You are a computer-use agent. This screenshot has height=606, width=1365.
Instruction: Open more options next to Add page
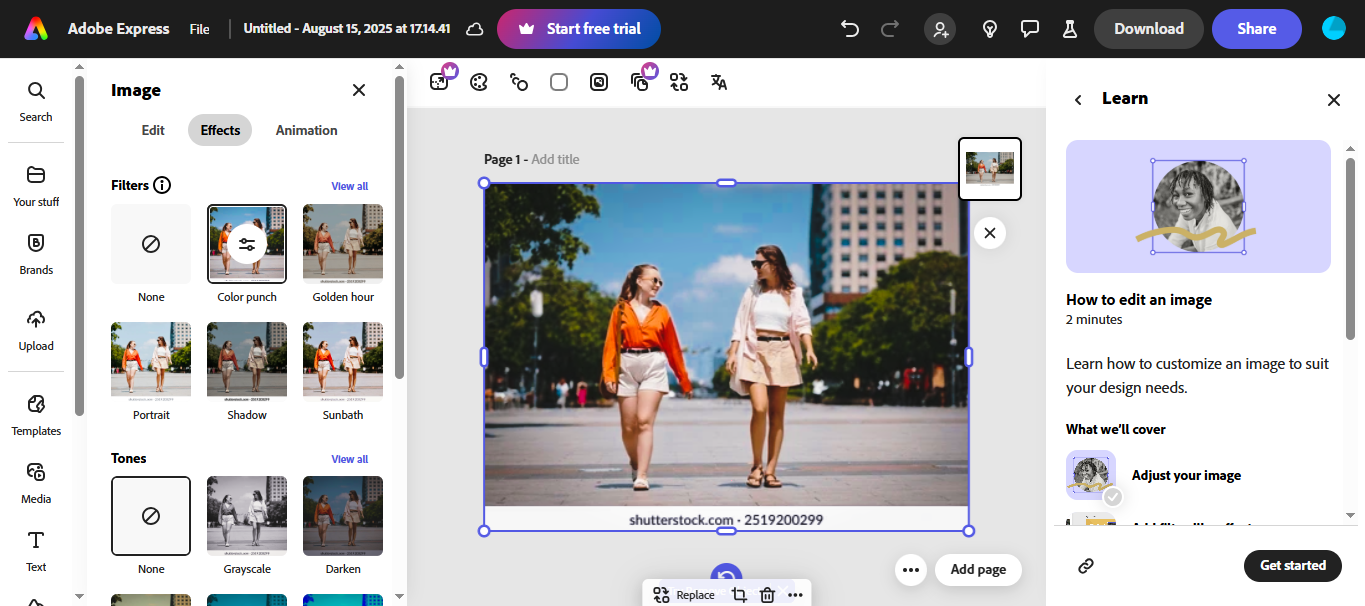pos(910,569)
